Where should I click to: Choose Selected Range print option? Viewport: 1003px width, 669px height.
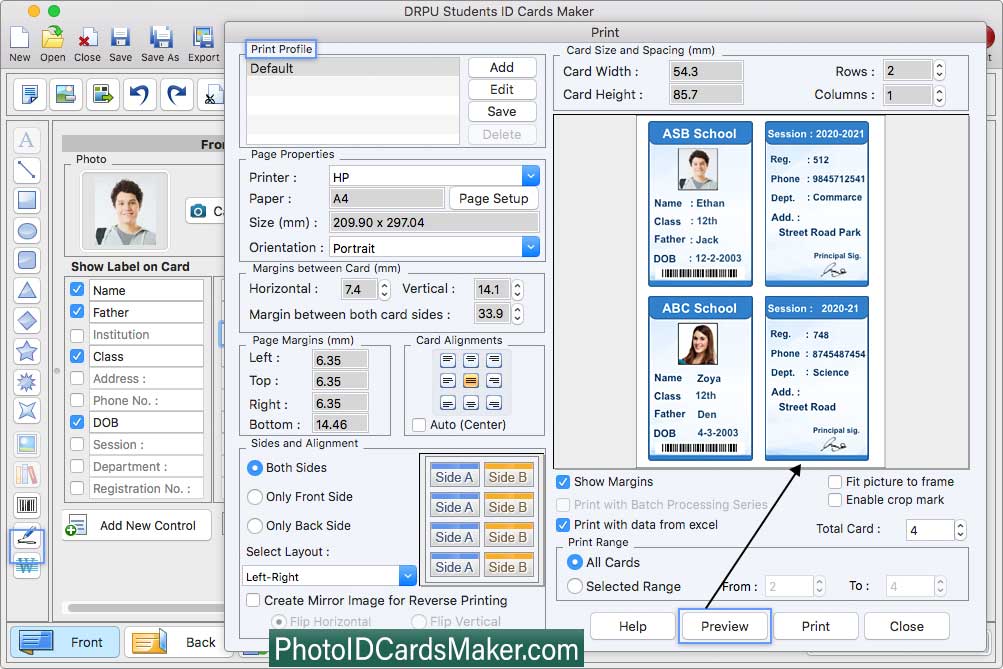pyautogui.click(x=574, y=586)
